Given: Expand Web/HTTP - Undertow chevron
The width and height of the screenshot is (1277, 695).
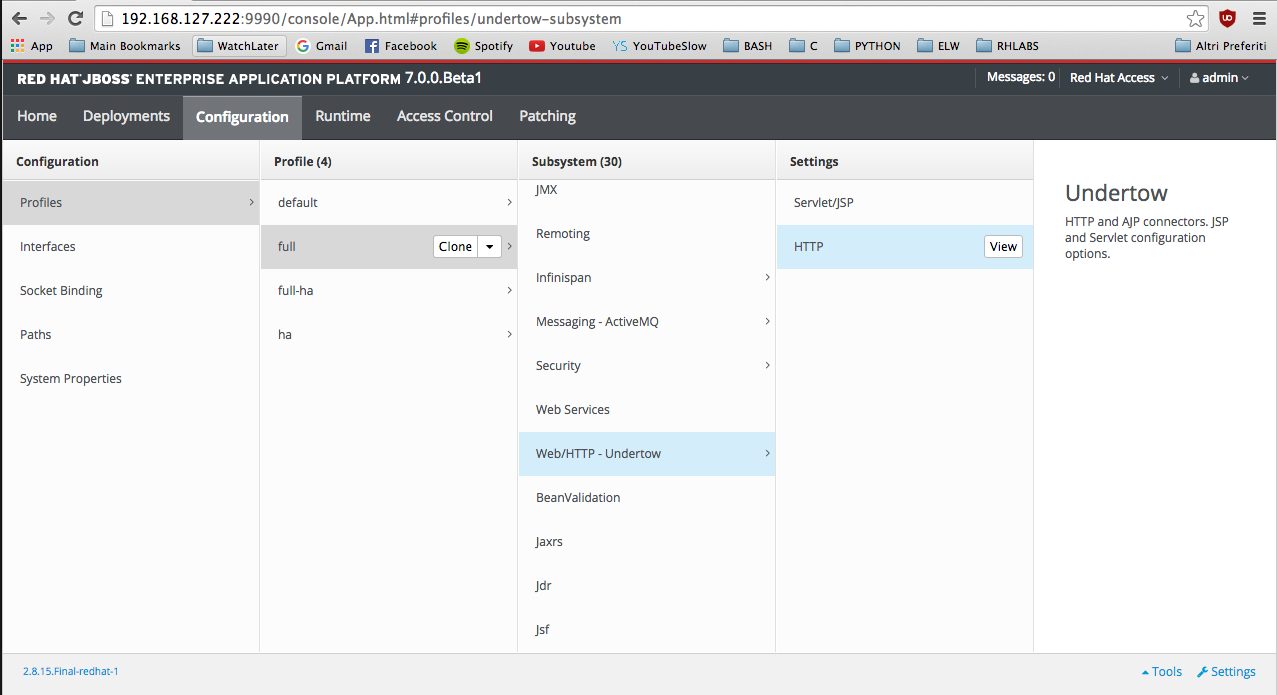Looking at the screenshot, I should [767, 453].
